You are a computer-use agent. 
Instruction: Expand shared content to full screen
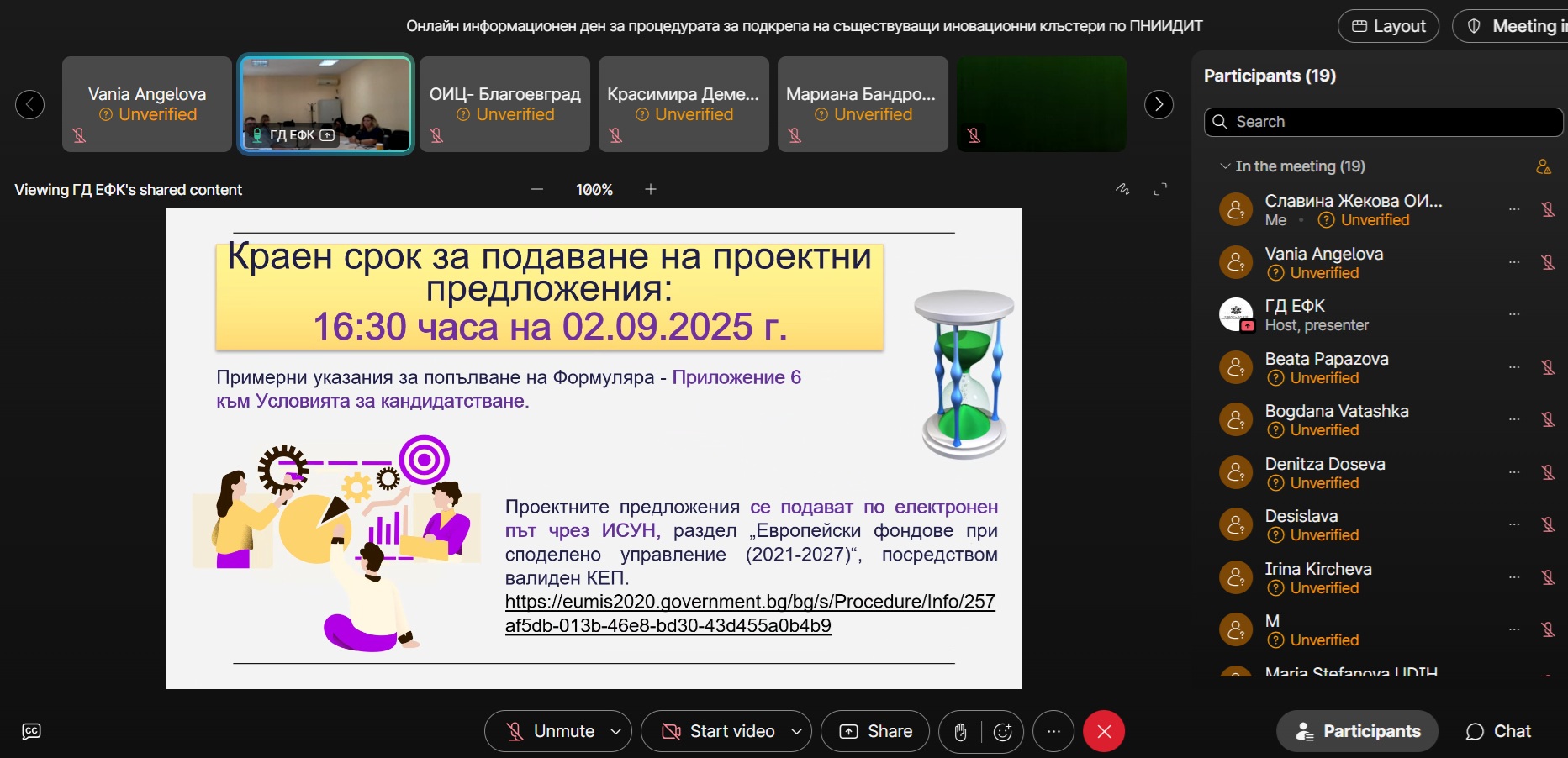pyautogui.click(x=1160, y=189)
